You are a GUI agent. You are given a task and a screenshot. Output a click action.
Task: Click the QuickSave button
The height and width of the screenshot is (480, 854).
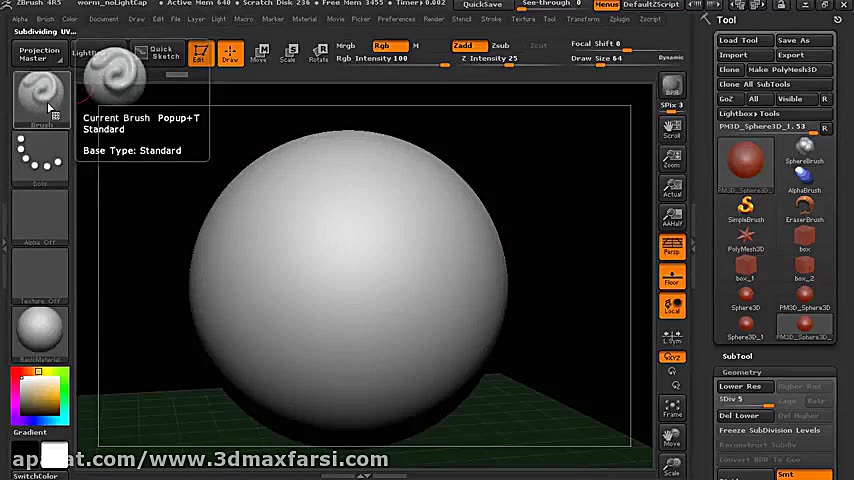click(x=483, y=4)
